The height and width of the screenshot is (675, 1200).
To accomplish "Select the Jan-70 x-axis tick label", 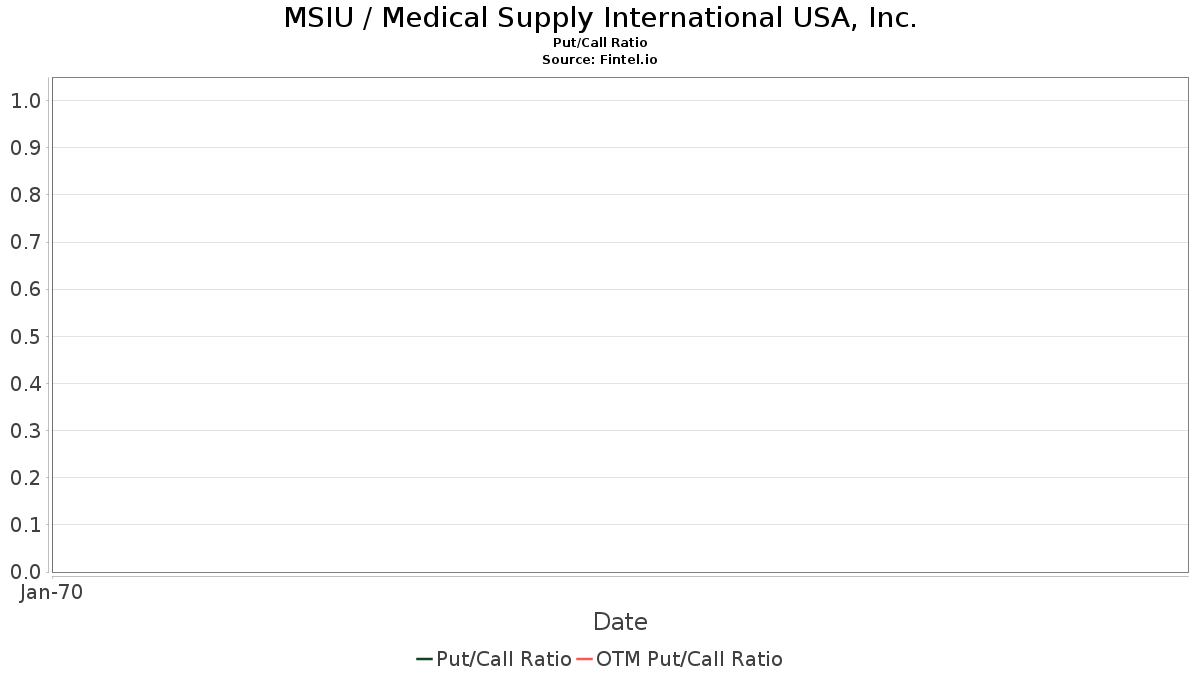I will tap(52, 592).
